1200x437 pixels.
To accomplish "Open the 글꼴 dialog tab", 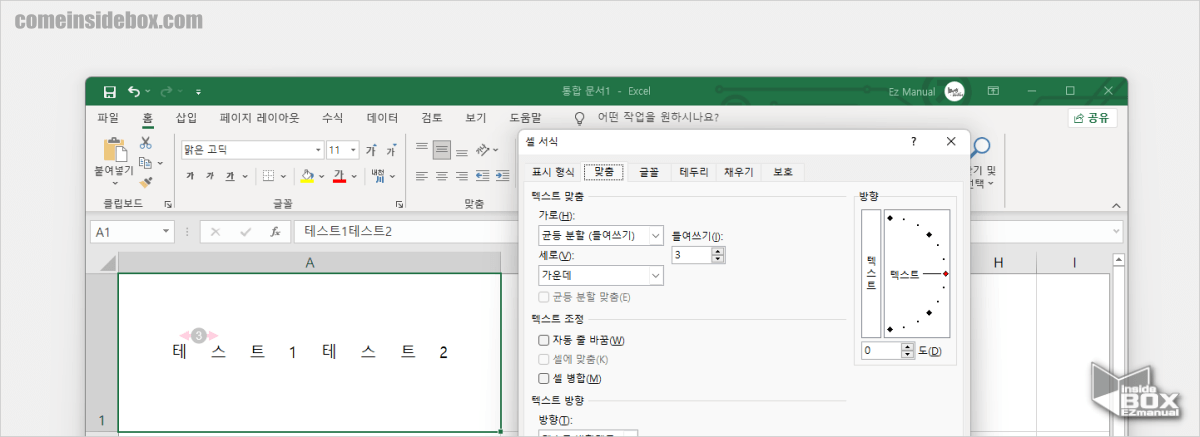I will click(x=649, y=172).
